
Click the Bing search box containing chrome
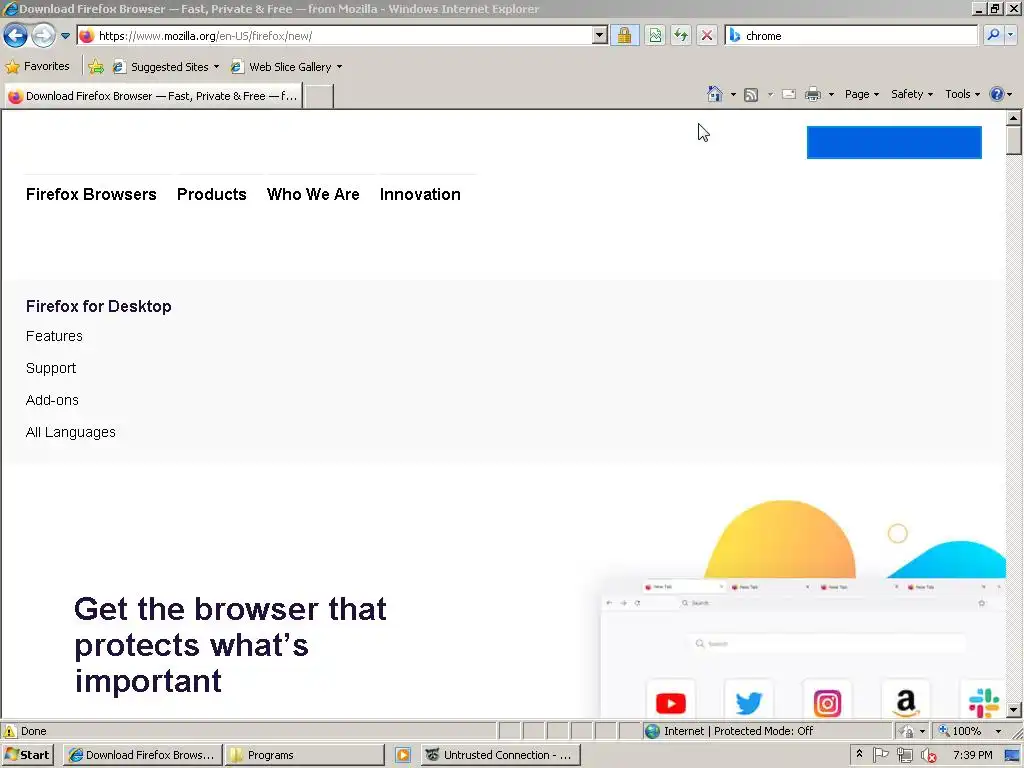852,36
